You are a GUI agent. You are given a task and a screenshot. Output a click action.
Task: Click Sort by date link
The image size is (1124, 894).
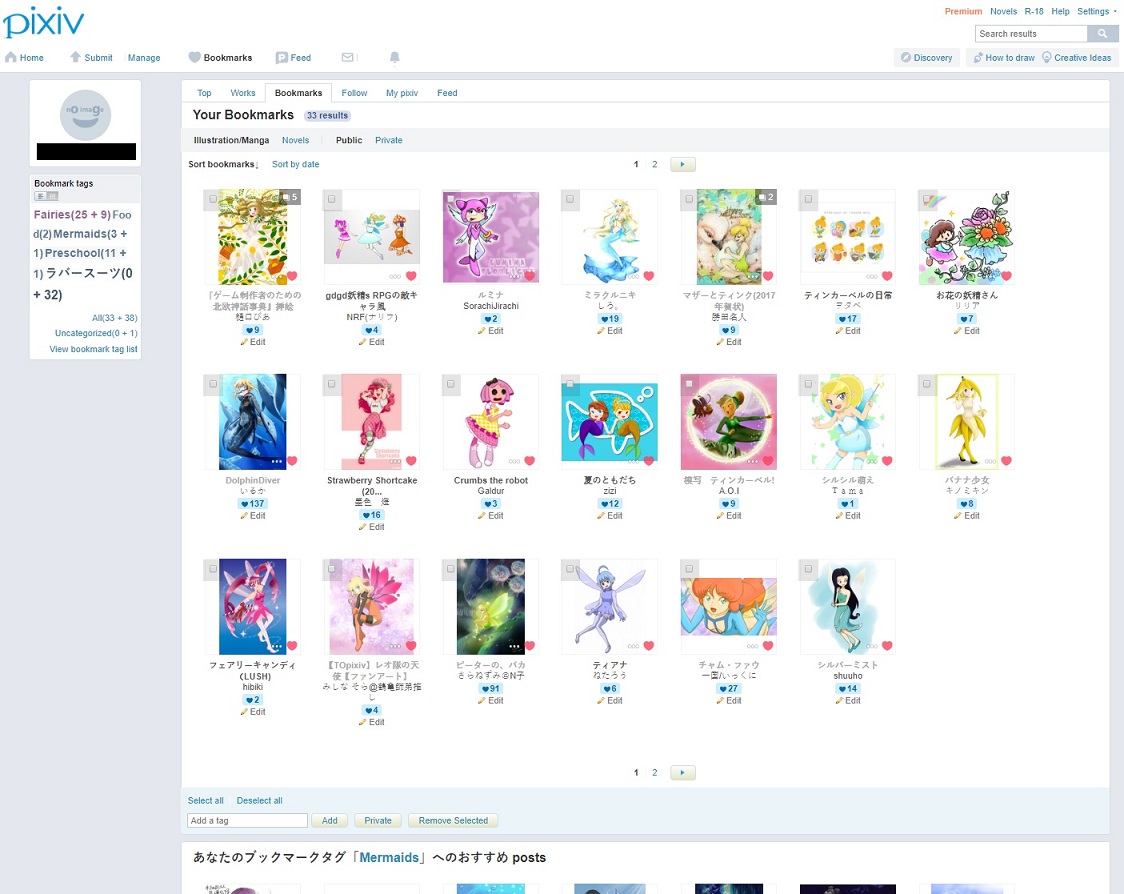click(295, 164)
